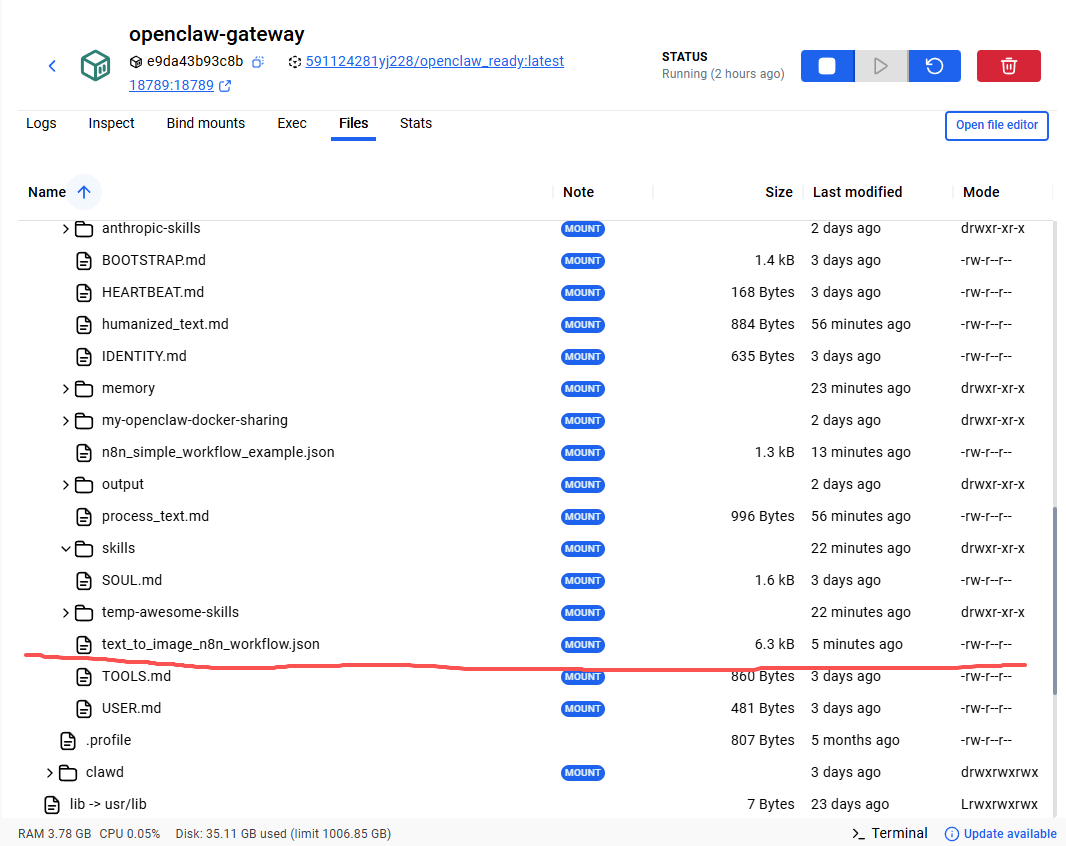Open the Bind mounts tab
1066x846 pixels.
pos(205,123)
